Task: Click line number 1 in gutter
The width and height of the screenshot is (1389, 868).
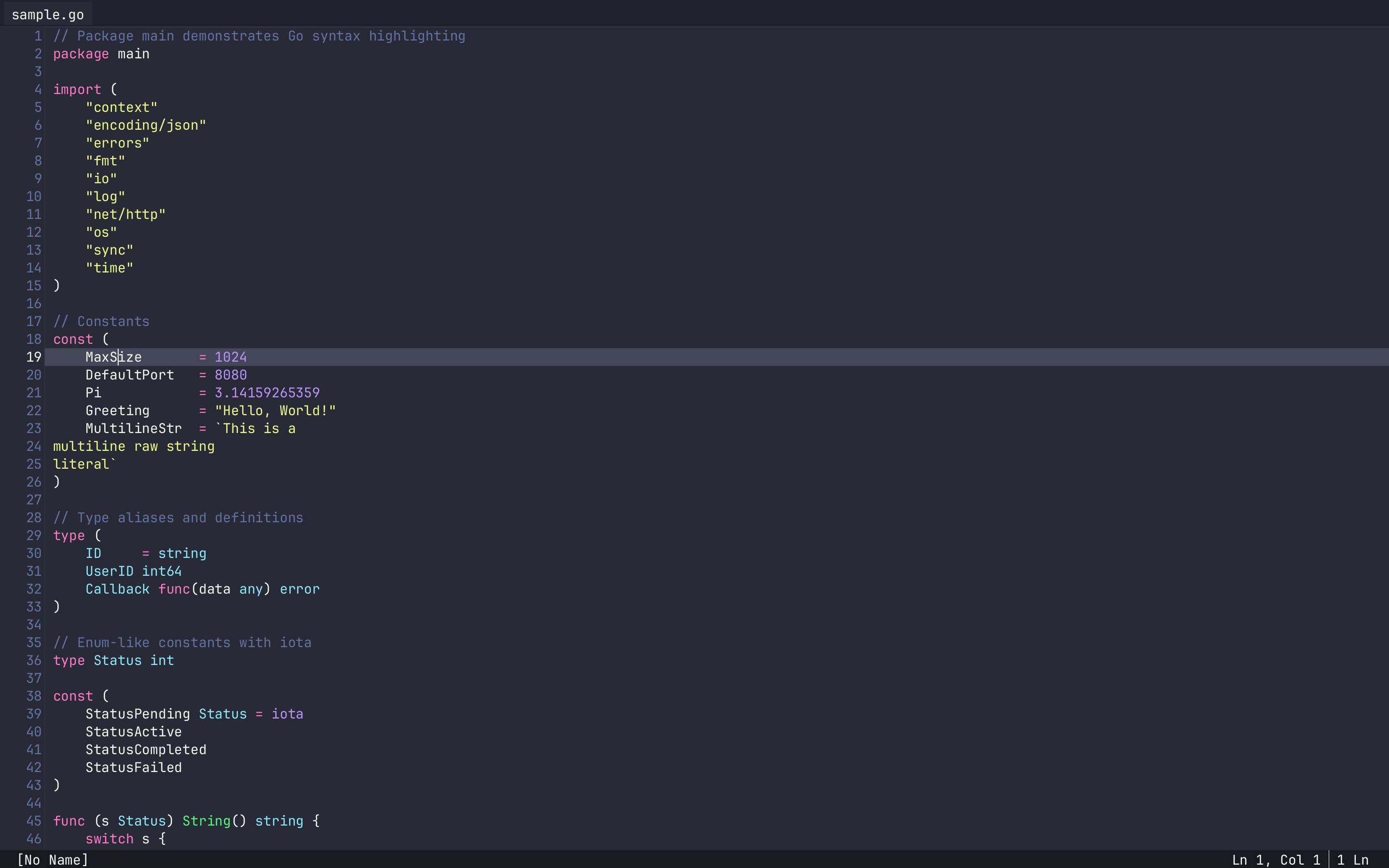Action: 38,36
